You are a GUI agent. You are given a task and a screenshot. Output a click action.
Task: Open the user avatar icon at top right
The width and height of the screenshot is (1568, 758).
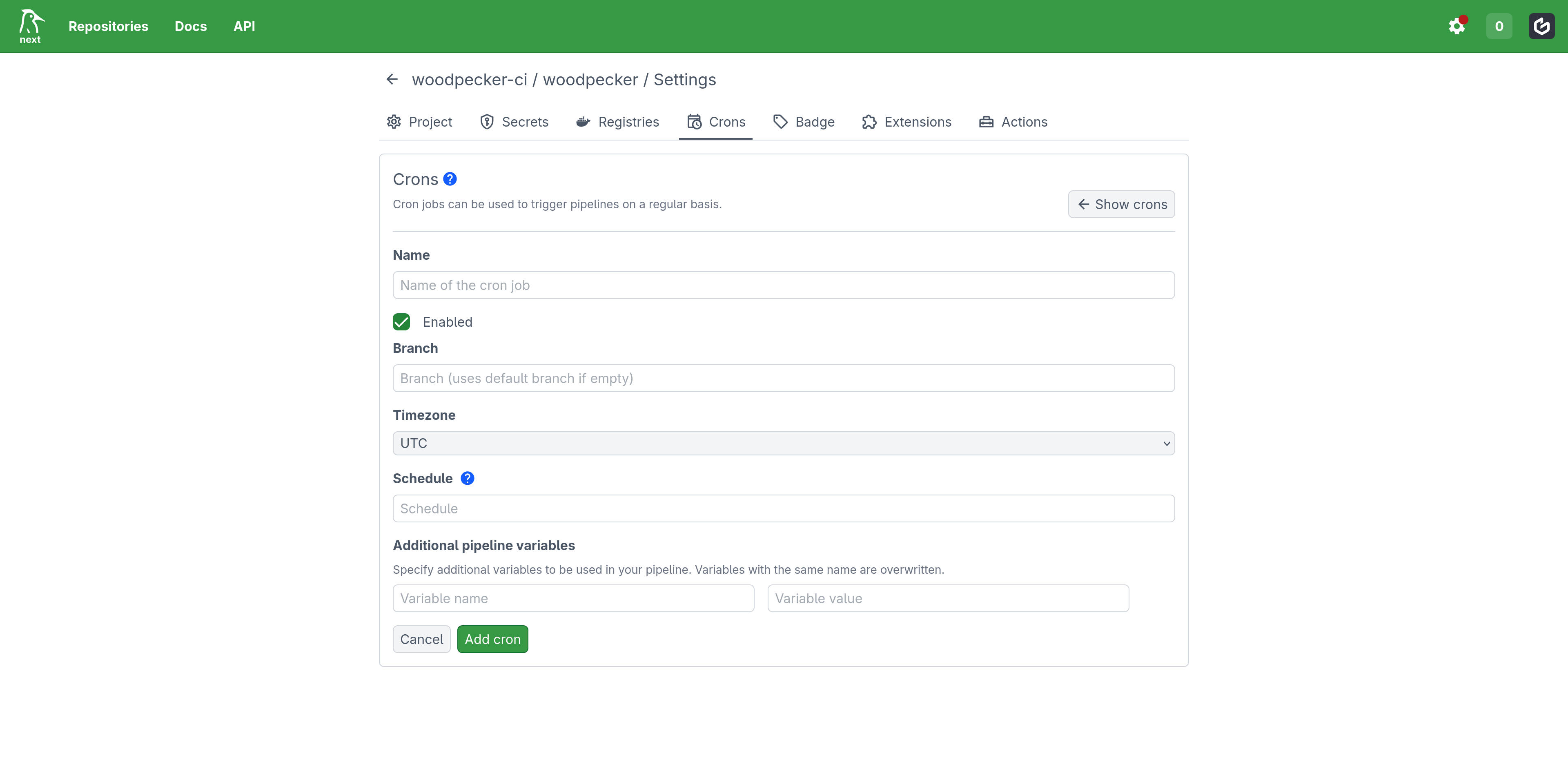1541,26
